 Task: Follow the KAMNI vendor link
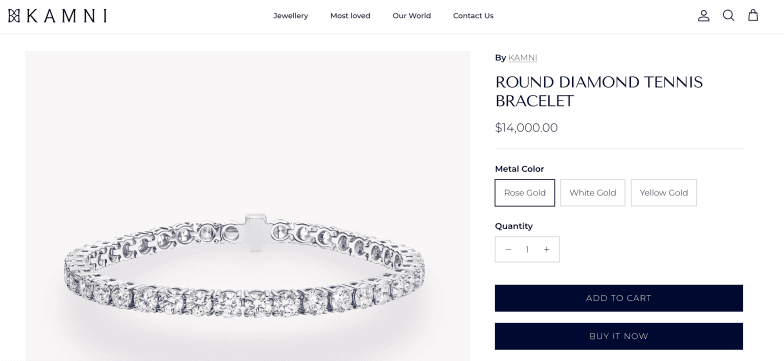522,58
